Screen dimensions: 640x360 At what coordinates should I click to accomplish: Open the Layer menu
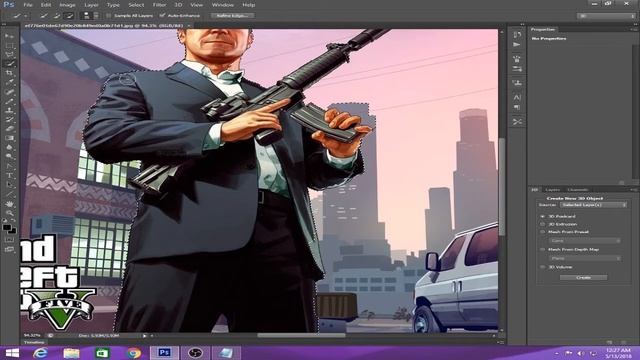91,5
